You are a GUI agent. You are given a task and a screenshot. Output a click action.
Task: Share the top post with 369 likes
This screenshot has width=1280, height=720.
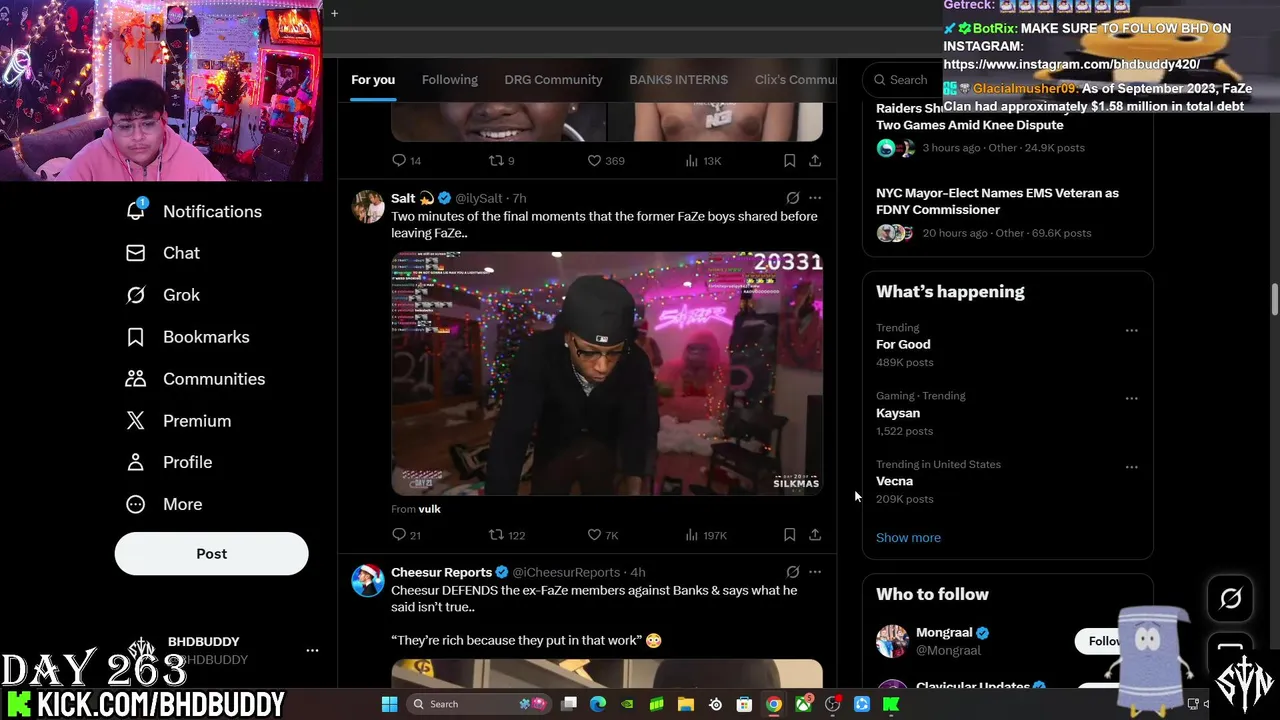pyautogui.click(x=815, y=160)
